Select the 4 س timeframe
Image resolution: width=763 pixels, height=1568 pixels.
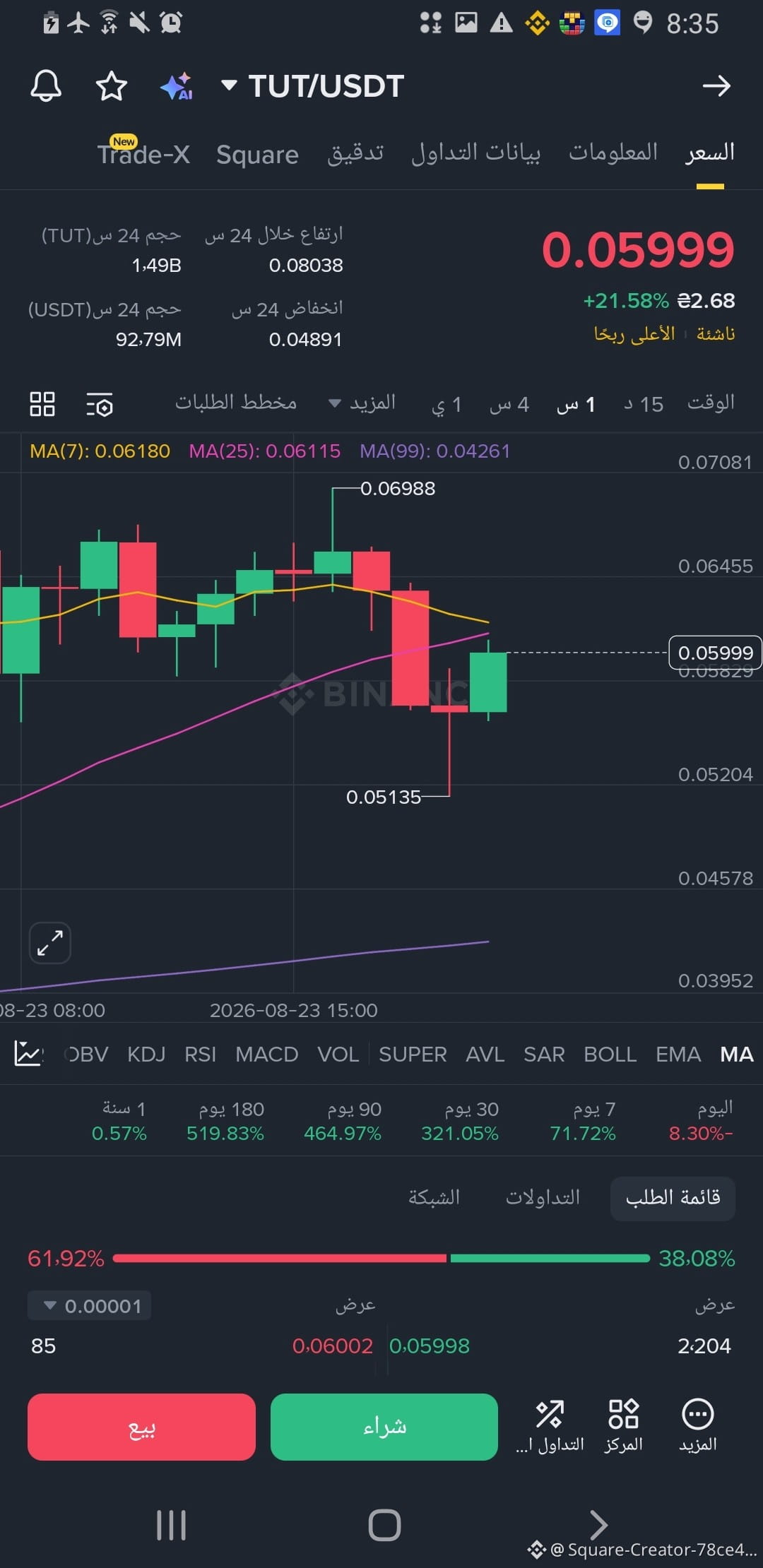[509, 404]
